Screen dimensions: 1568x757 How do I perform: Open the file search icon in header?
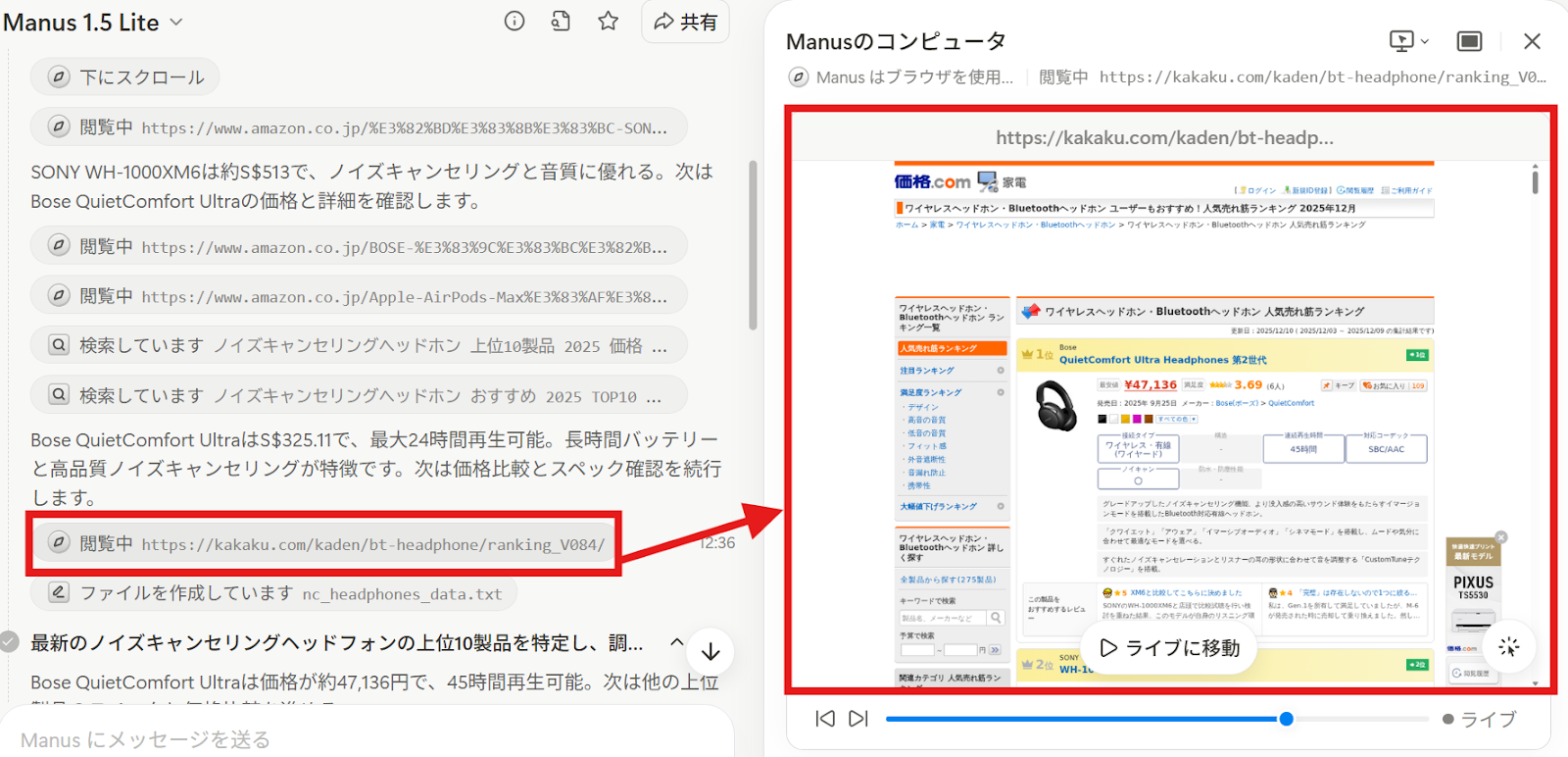click(x=561, y=21)
